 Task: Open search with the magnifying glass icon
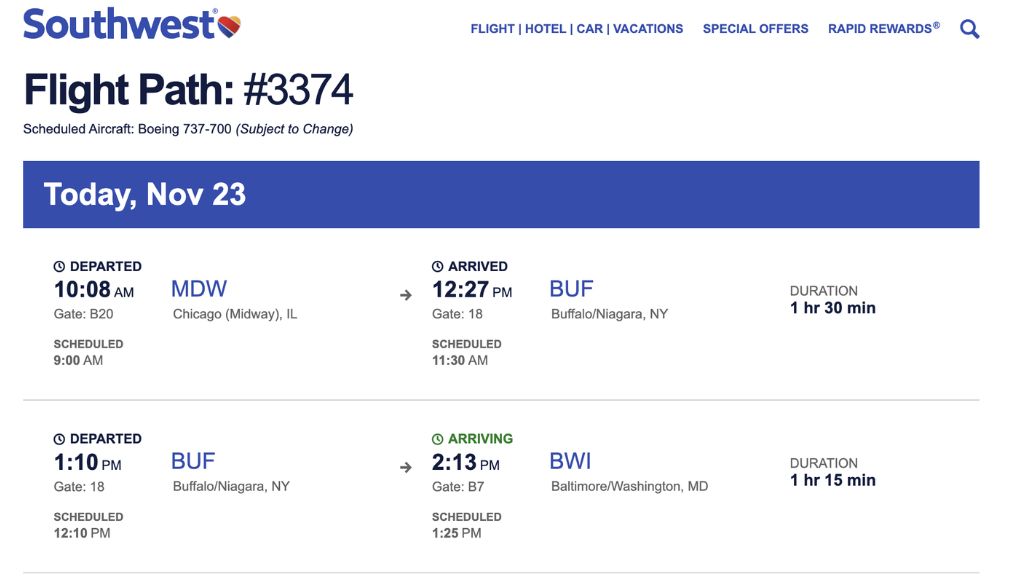click(x=969, y=28)
